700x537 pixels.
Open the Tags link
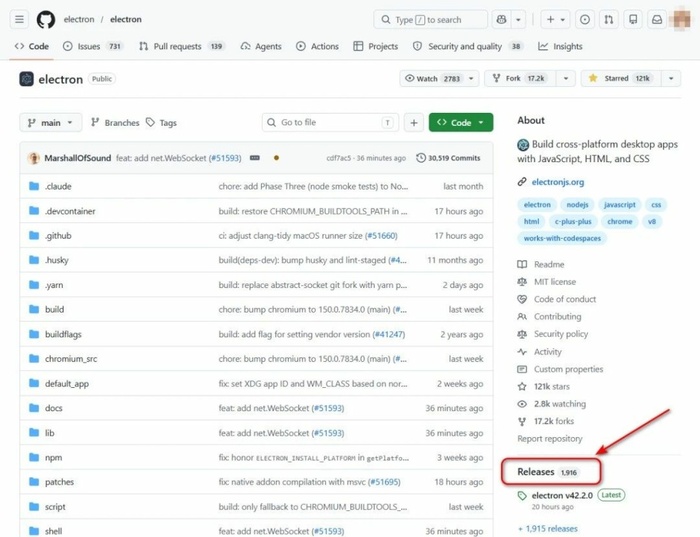[x=161, y=123]
